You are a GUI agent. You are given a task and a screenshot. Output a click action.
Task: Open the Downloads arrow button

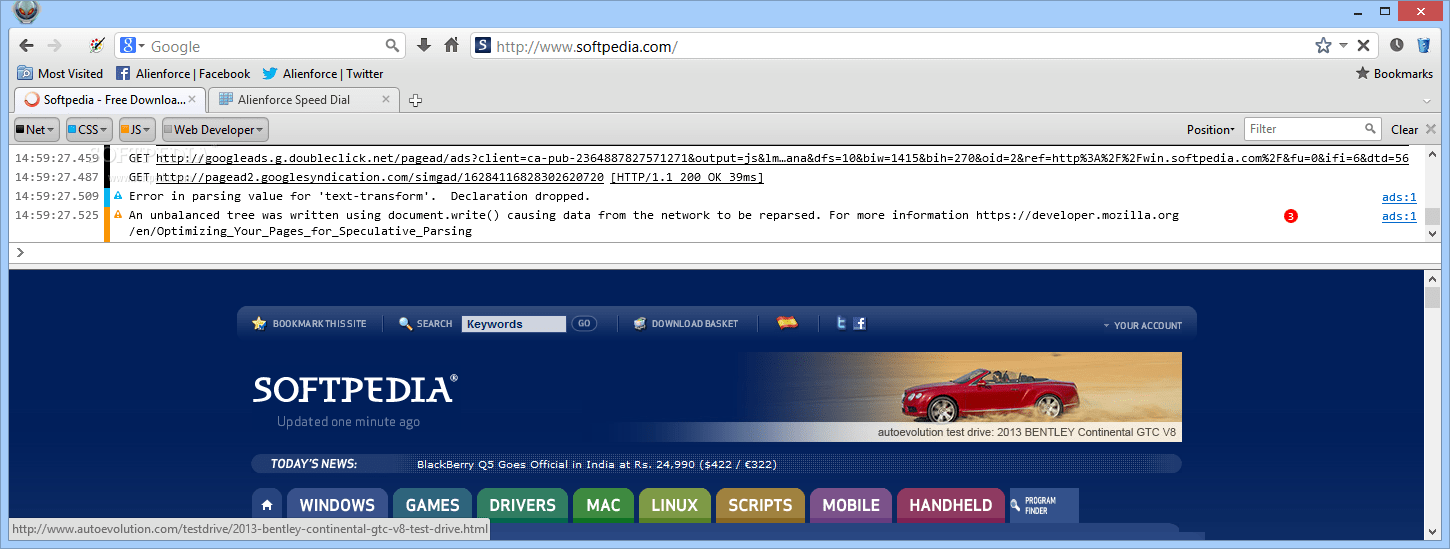pyautogui.click(x=424, y=46)
